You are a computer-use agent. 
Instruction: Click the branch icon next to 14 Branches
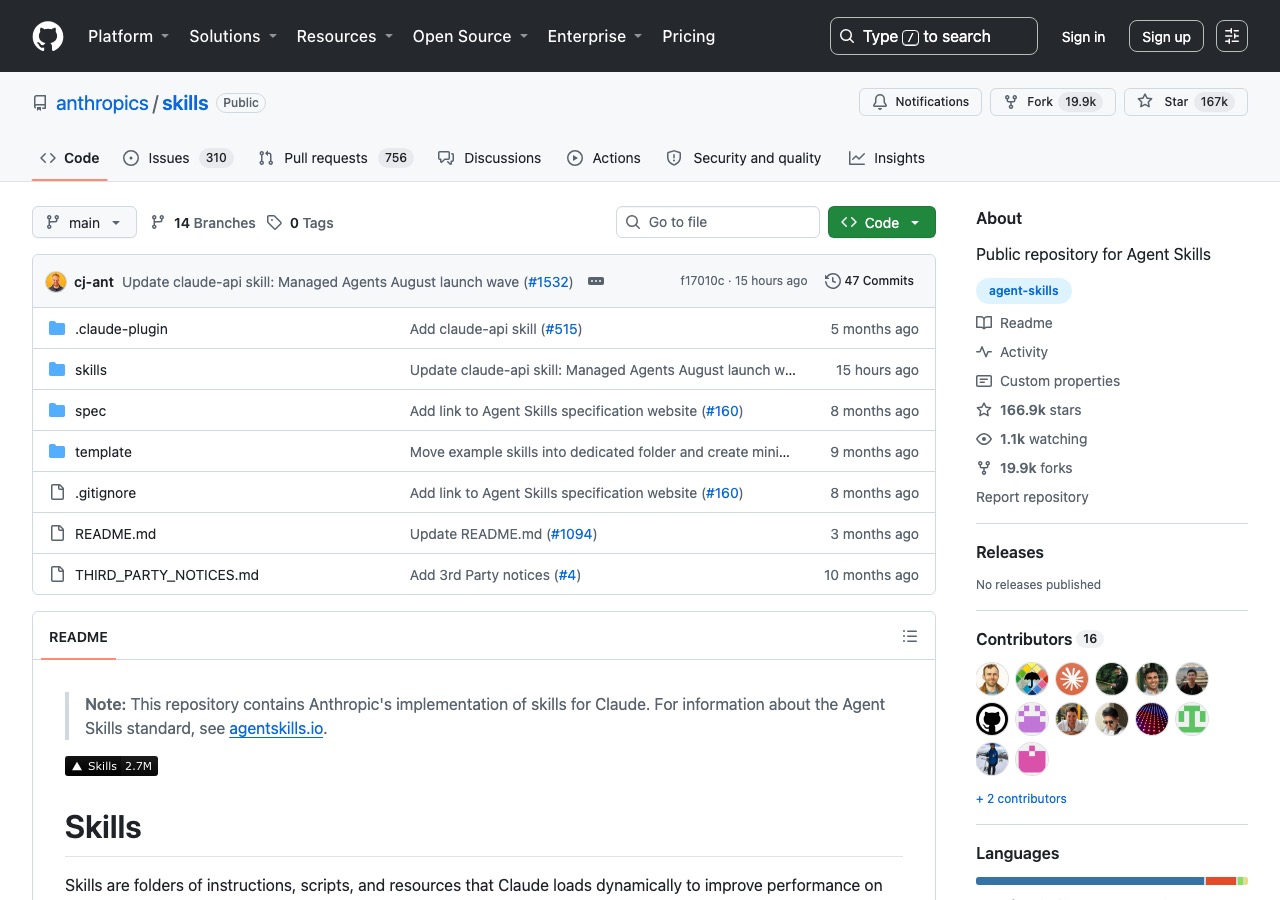(x=158, y=222)
